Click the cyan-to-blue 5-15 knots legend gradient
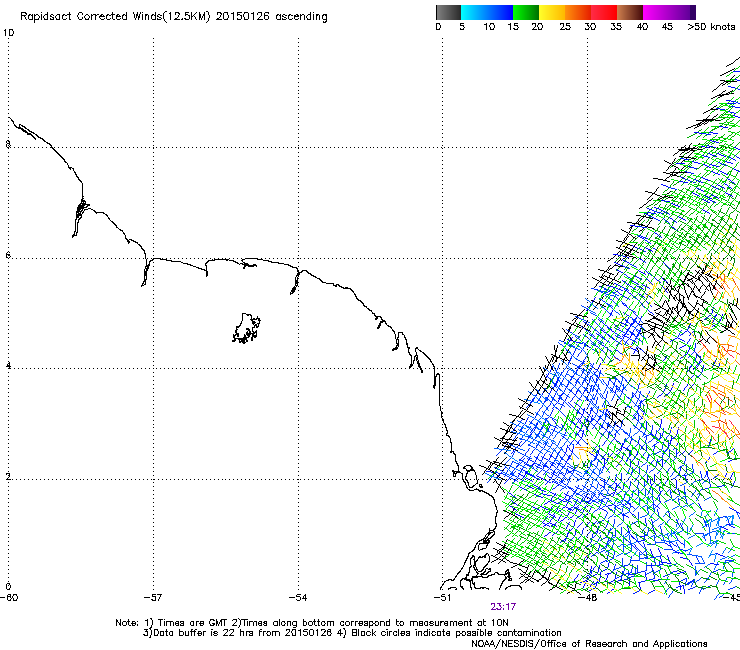This screenshot has width=740, height=650. click(487, 12)
